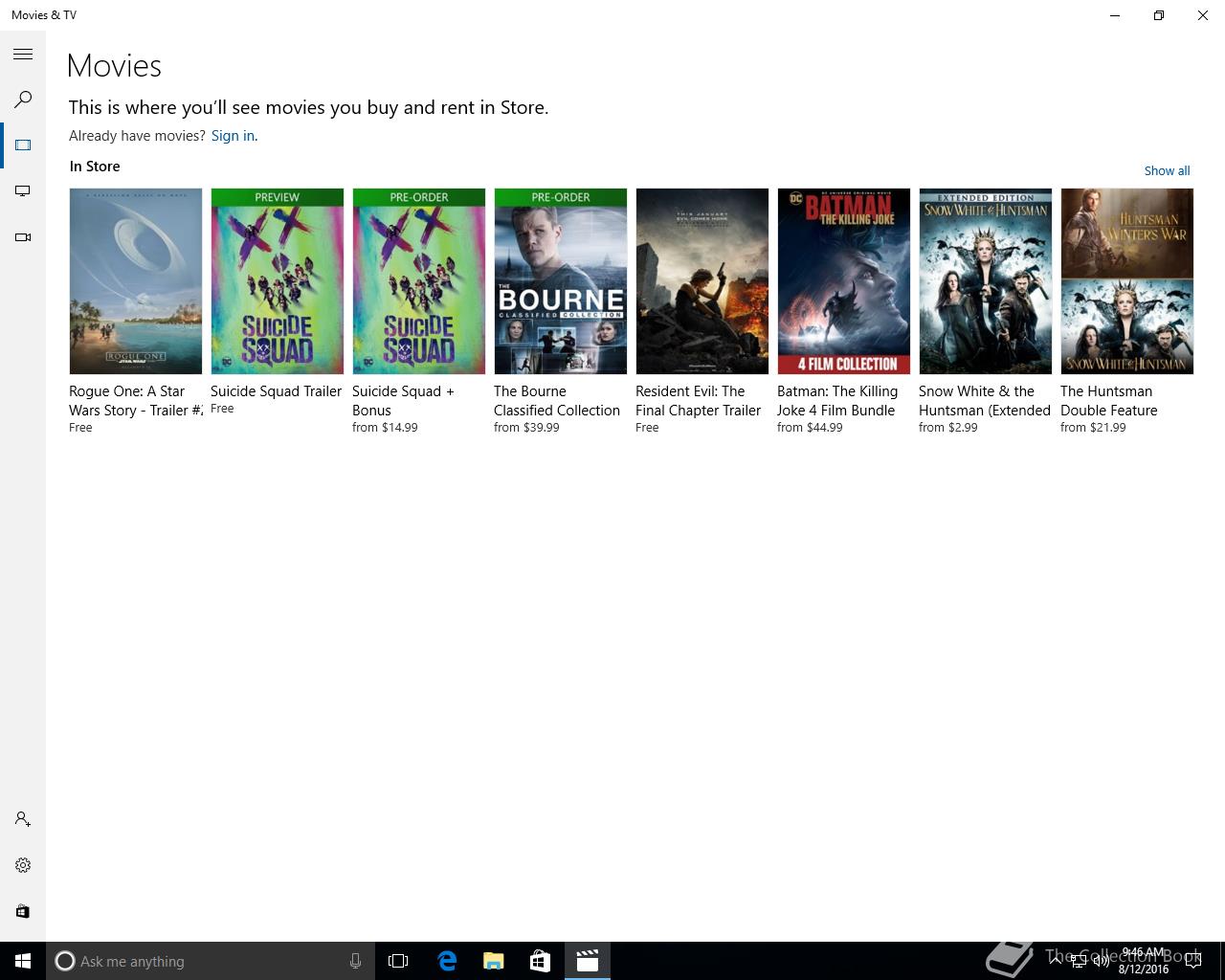This screenshot has width=1225, height=980.
Task: Open the account sign-in icon in sidebar
Action: coord(23,819)
